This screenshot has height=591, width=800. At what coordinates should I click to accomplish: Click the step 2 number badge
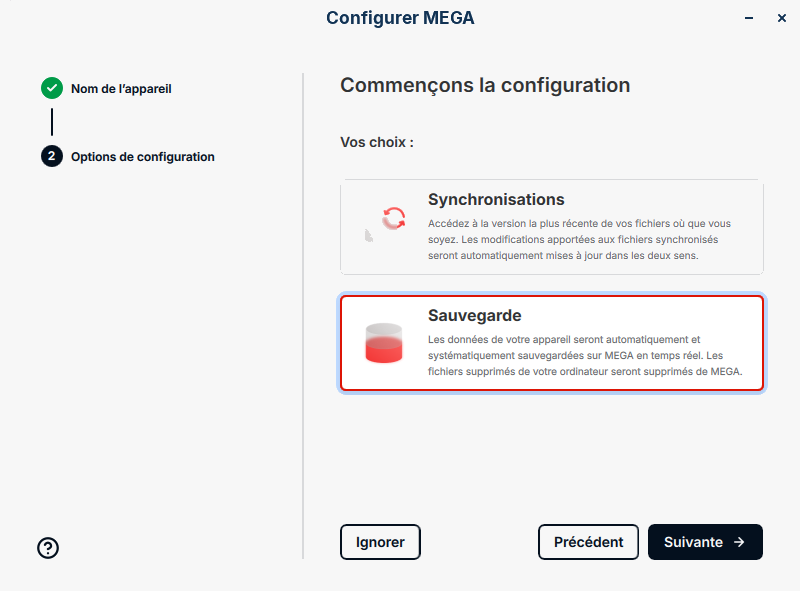[x=52, y=157]
